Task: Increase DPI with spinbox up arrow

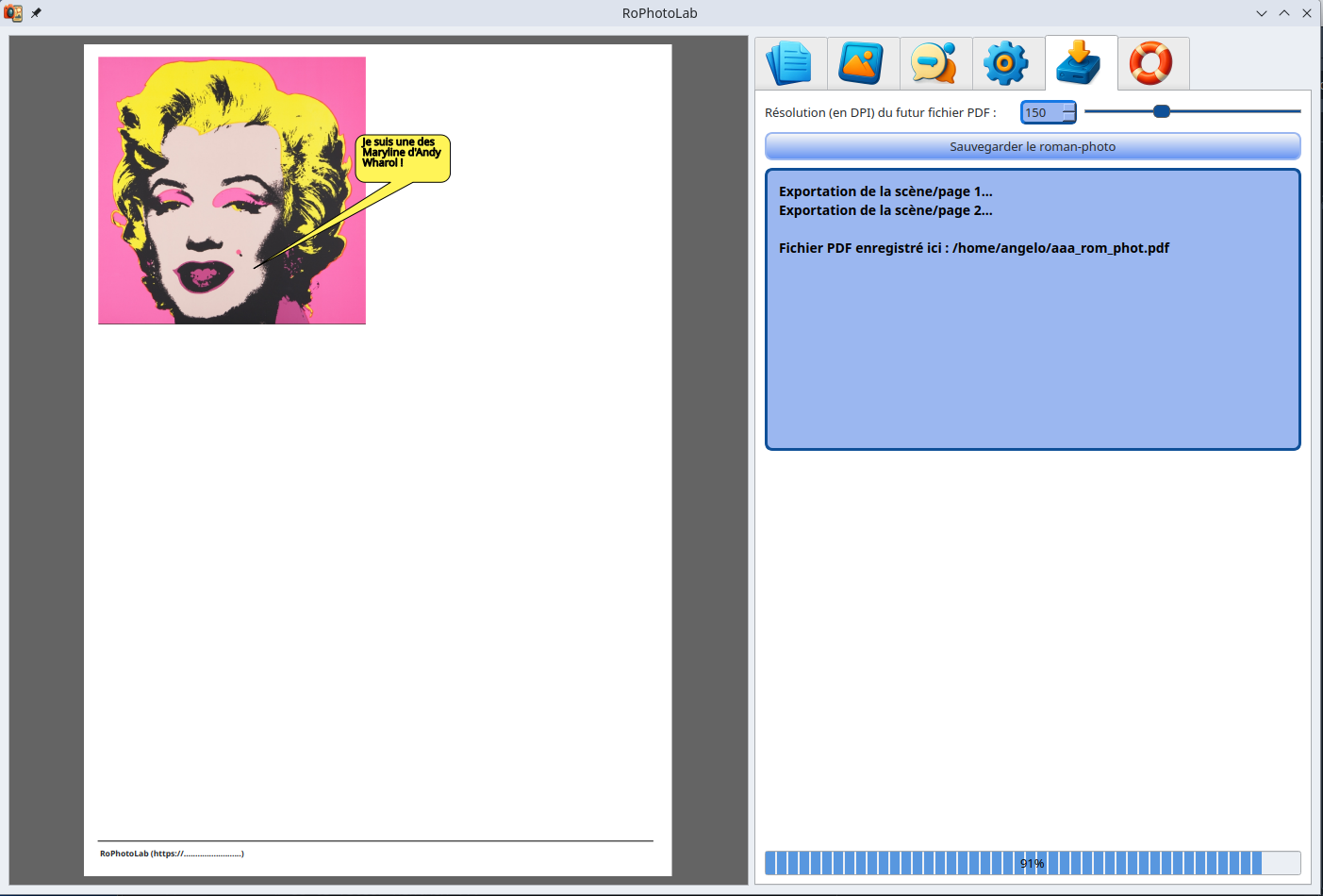Action: (1068, 108)
